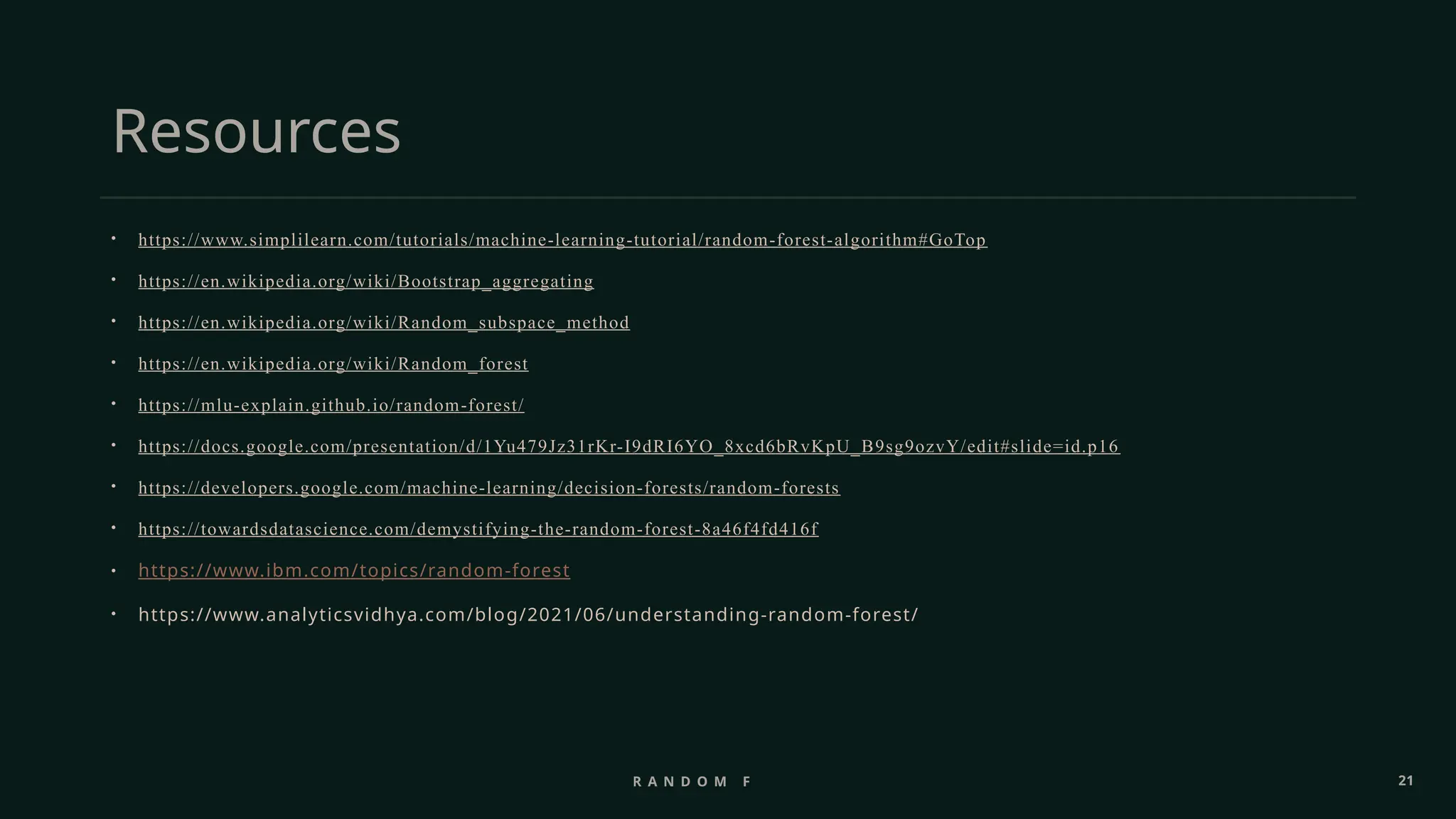Open the Wikipedia Bootstrap_aggregating link

pos(365,282)
